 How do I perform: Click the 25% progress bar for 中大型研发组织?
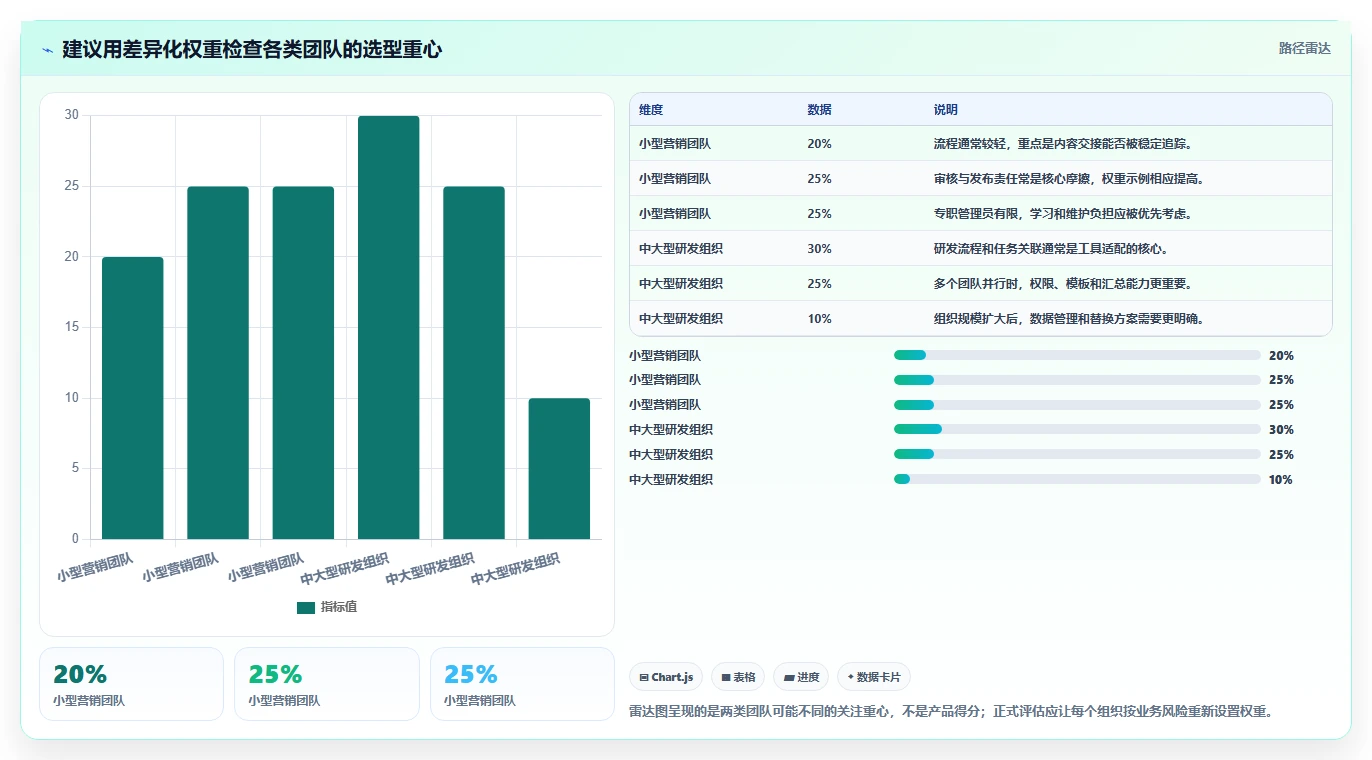[1077, 455]
